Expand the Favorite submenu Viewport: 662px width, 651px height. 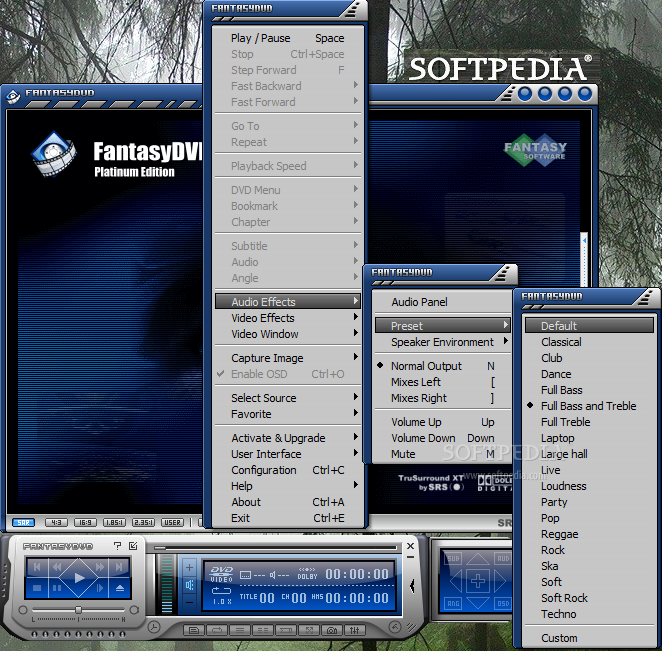288,414
